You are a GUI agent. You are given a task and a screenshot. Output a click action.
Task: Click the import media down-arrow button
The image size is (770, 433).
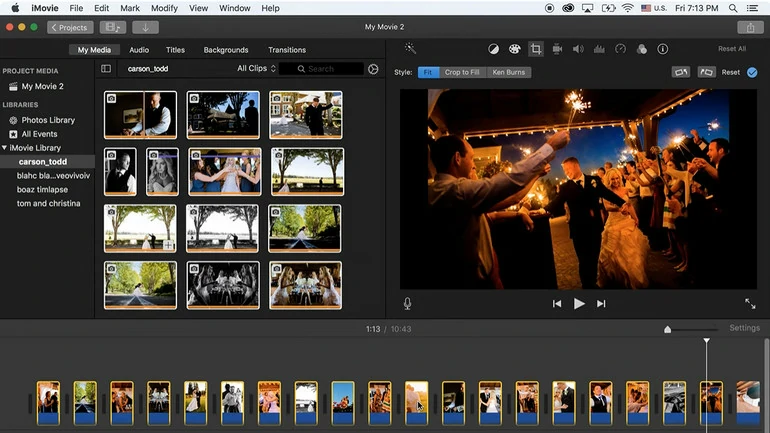[x=145, y=27]
